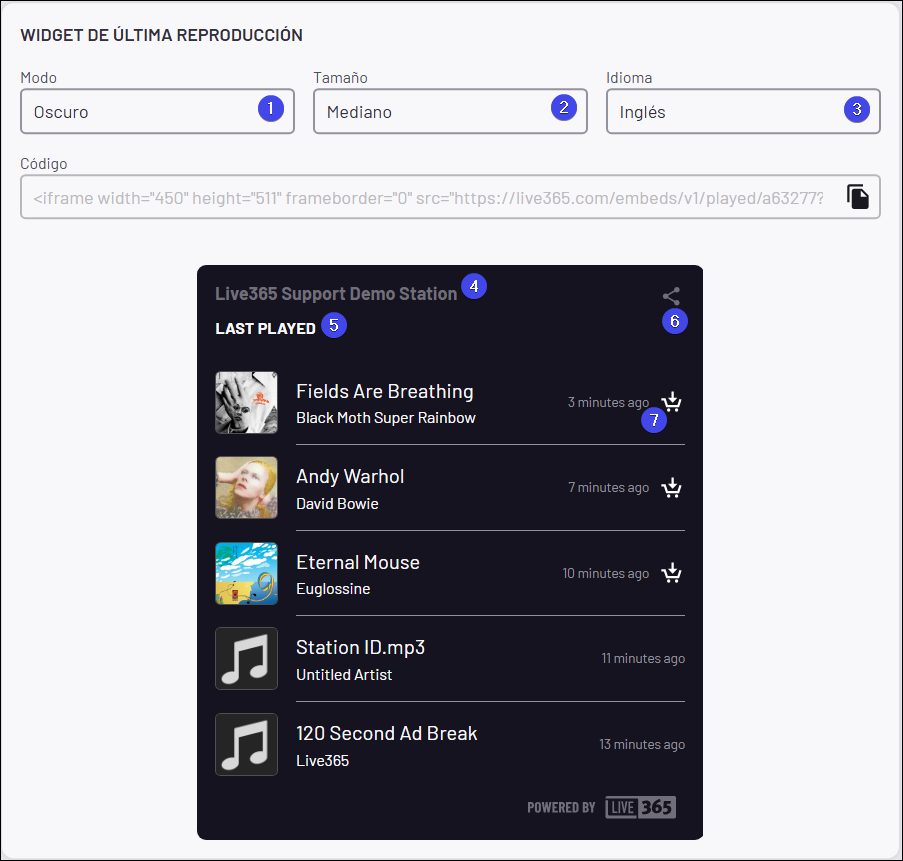Click the artist name Euglossine

(x=333, y=589)
